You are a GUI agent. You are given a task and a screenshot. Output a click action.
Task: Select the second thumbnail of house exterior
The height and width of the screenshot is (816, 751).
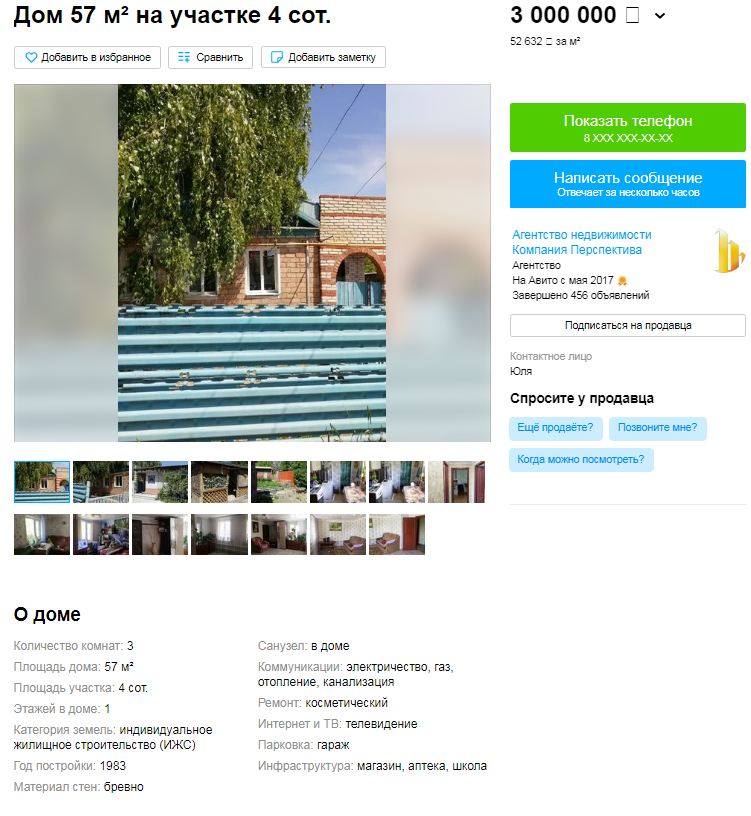tap(101, 482)
